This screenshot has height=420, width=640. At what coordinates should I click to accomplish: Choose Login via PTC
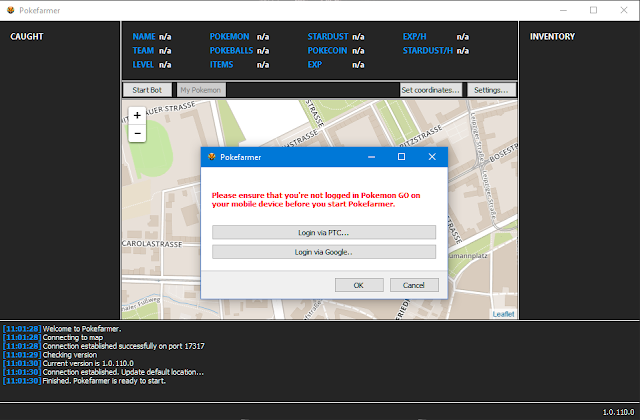coord(324,233)
